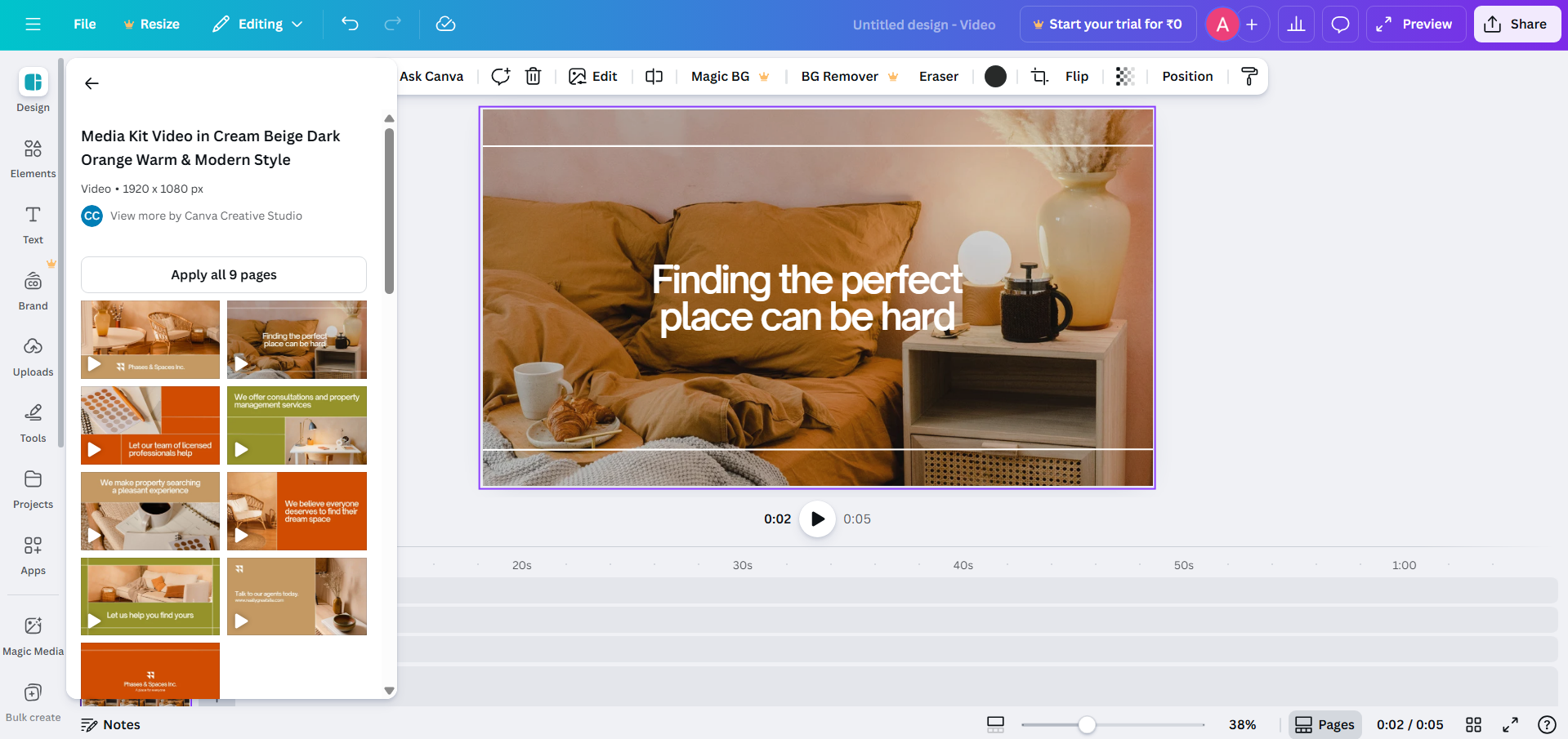1568x739 pixels.
Task: Switch to the Pages tab
Action: 1325,724
